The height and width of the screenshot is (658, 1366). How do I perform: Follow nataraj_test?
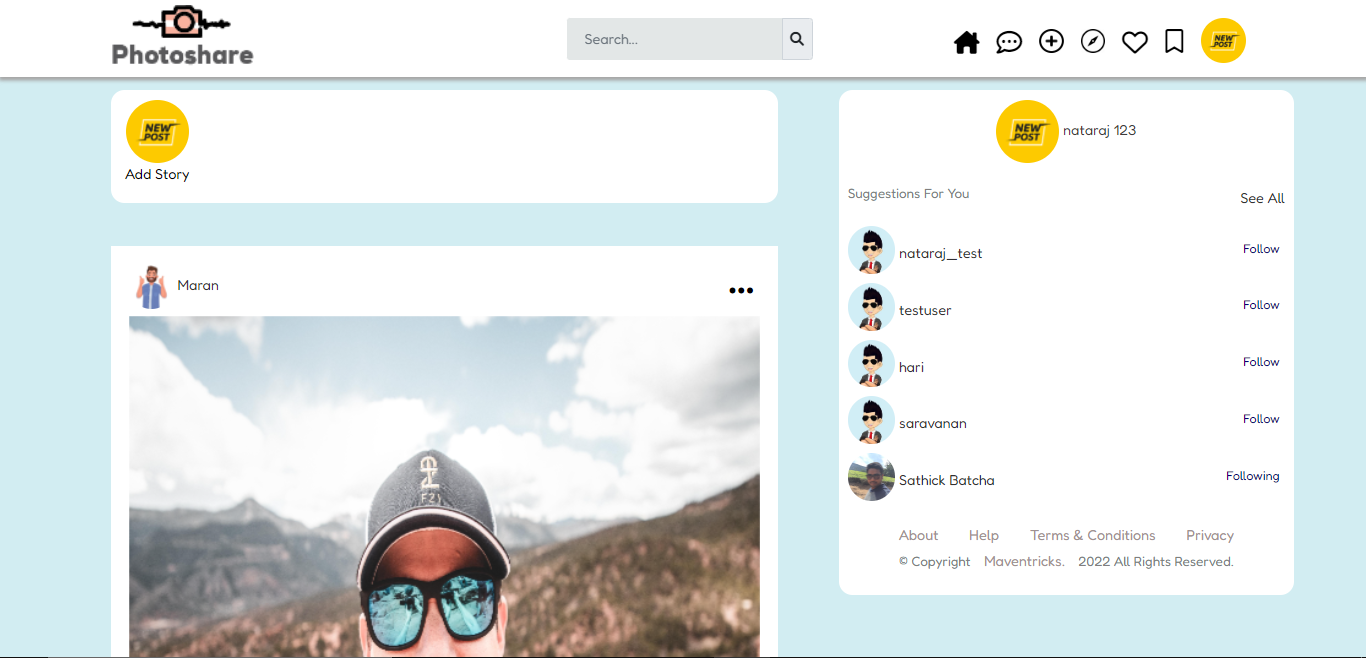click(x=1261, y=249)
